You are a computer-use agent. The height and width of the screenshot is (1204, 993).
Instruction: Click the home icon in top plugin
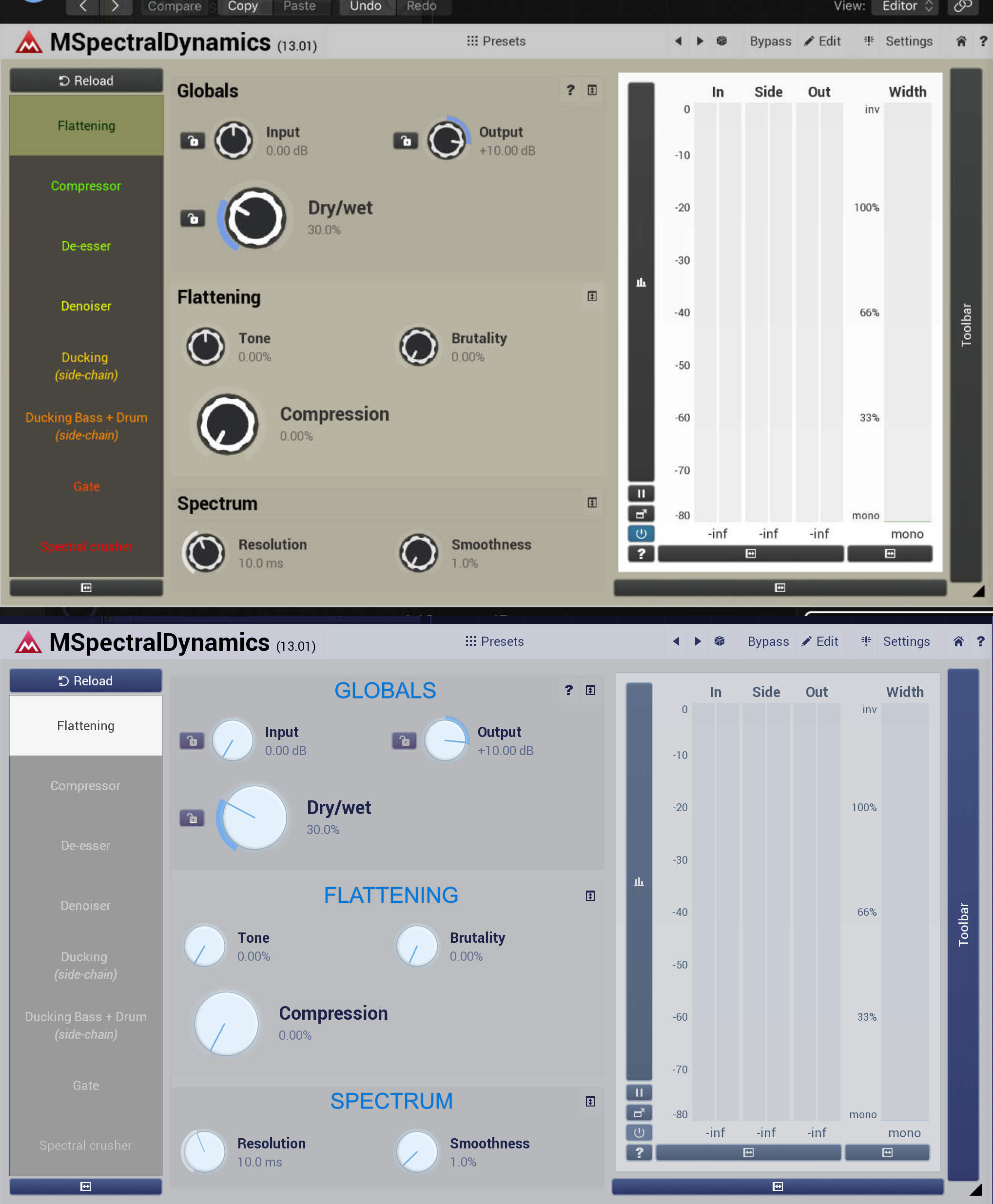point(961,41)
